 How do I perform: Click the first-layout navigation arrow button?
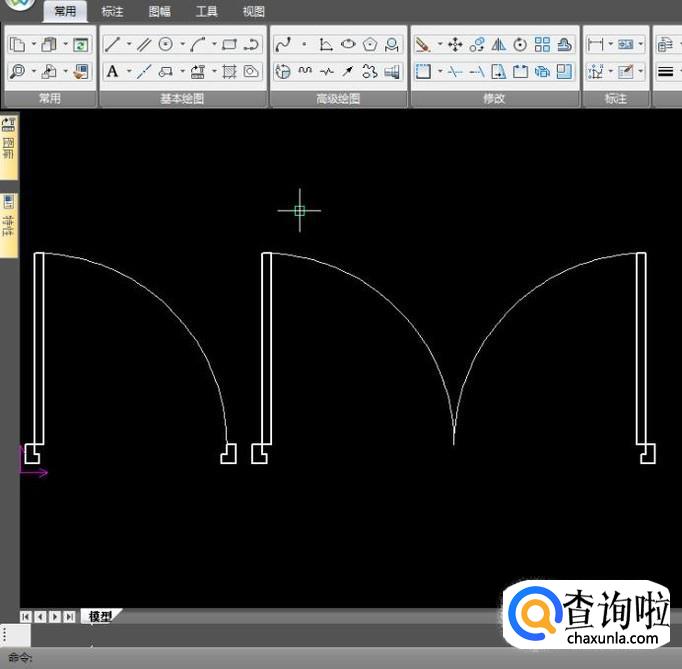pos(26,617)
